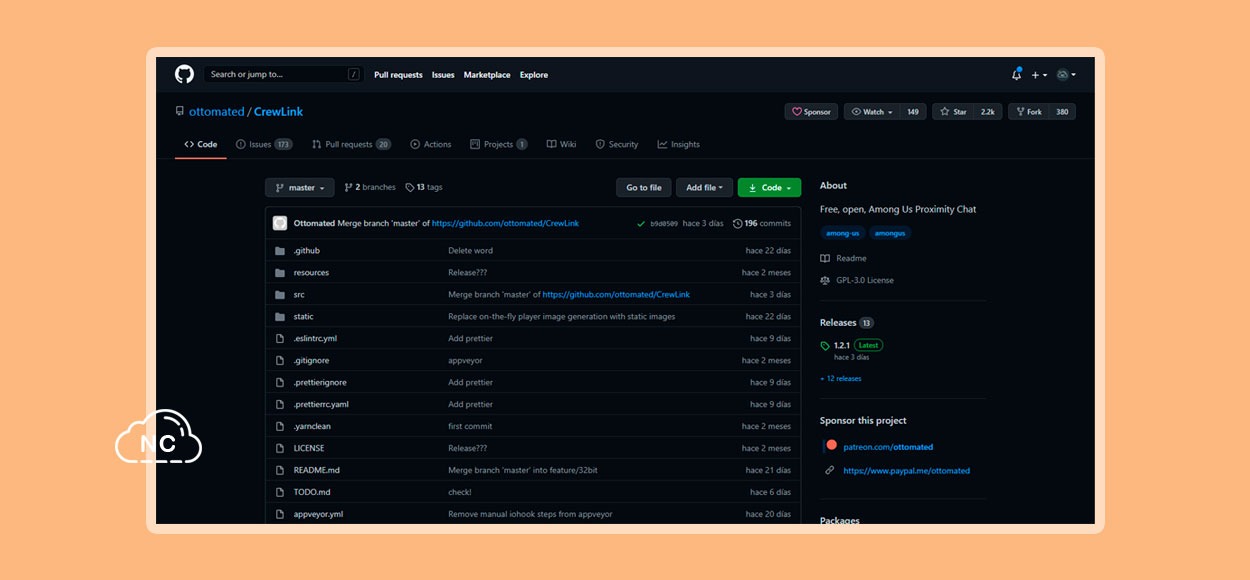Click the commit status check mark
1250x580 pixels.
click(641, 223)
